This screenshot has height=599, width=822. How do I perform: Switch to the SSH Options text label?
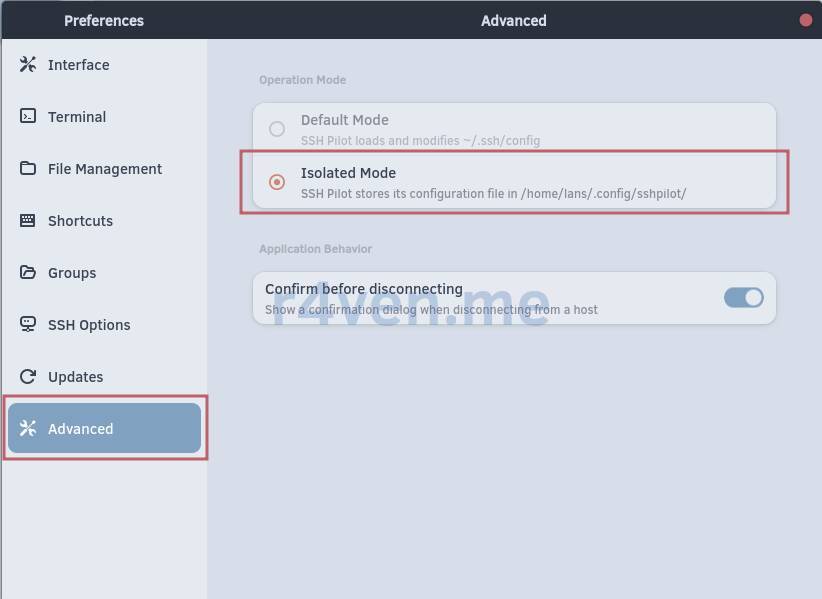pos(89,325)
